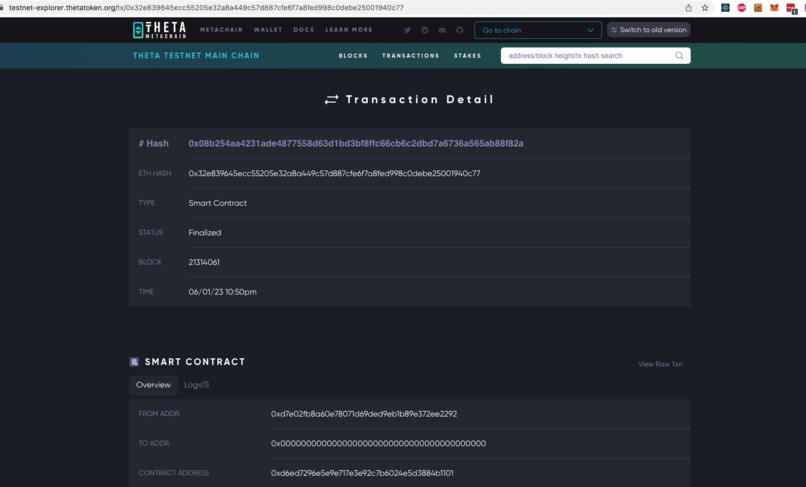Open the MetaMask fox extension icon

pos(774,8)
